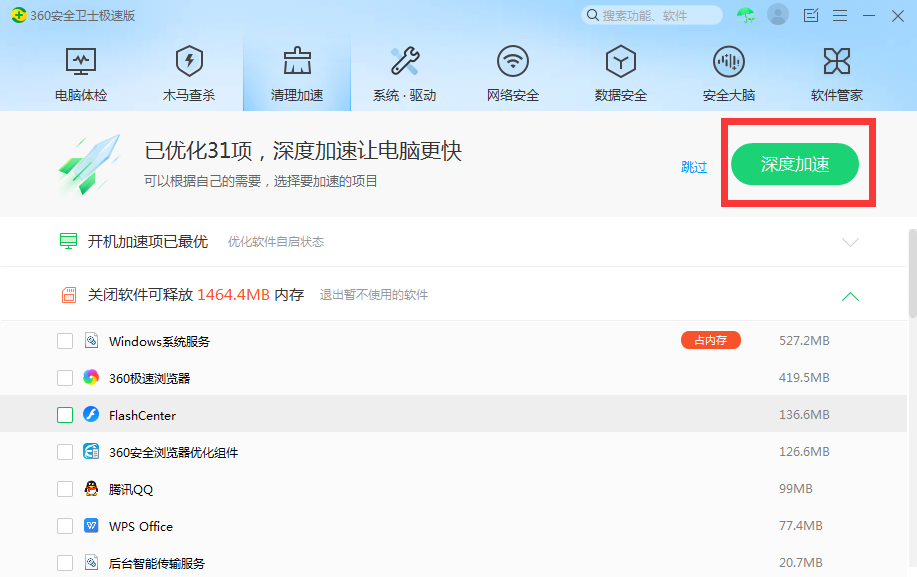
Task: Click the feedback note icon
Action: click(811, 15)
